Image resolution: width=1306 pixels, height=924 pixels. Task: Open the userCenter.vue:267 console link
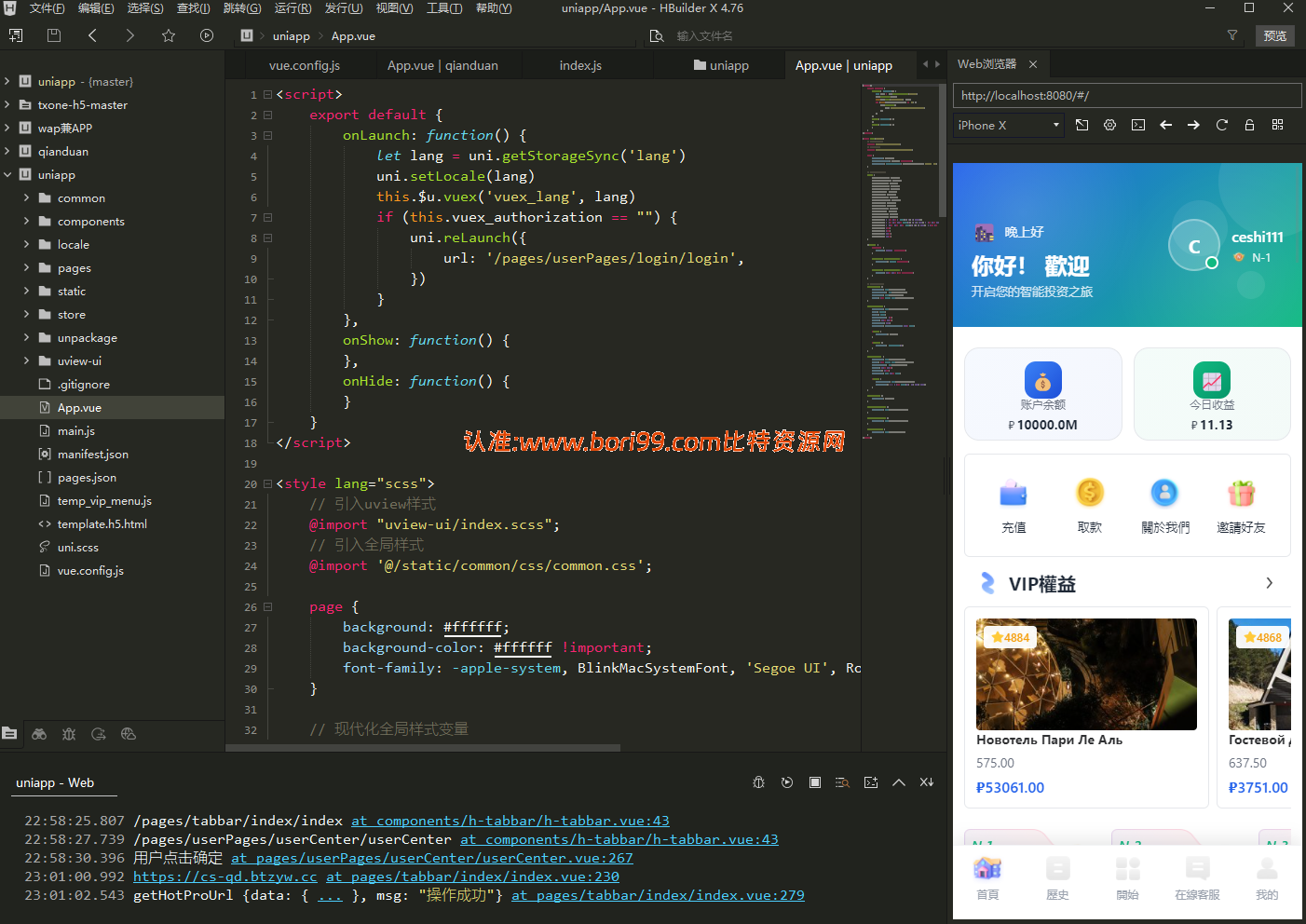[432, 858]
